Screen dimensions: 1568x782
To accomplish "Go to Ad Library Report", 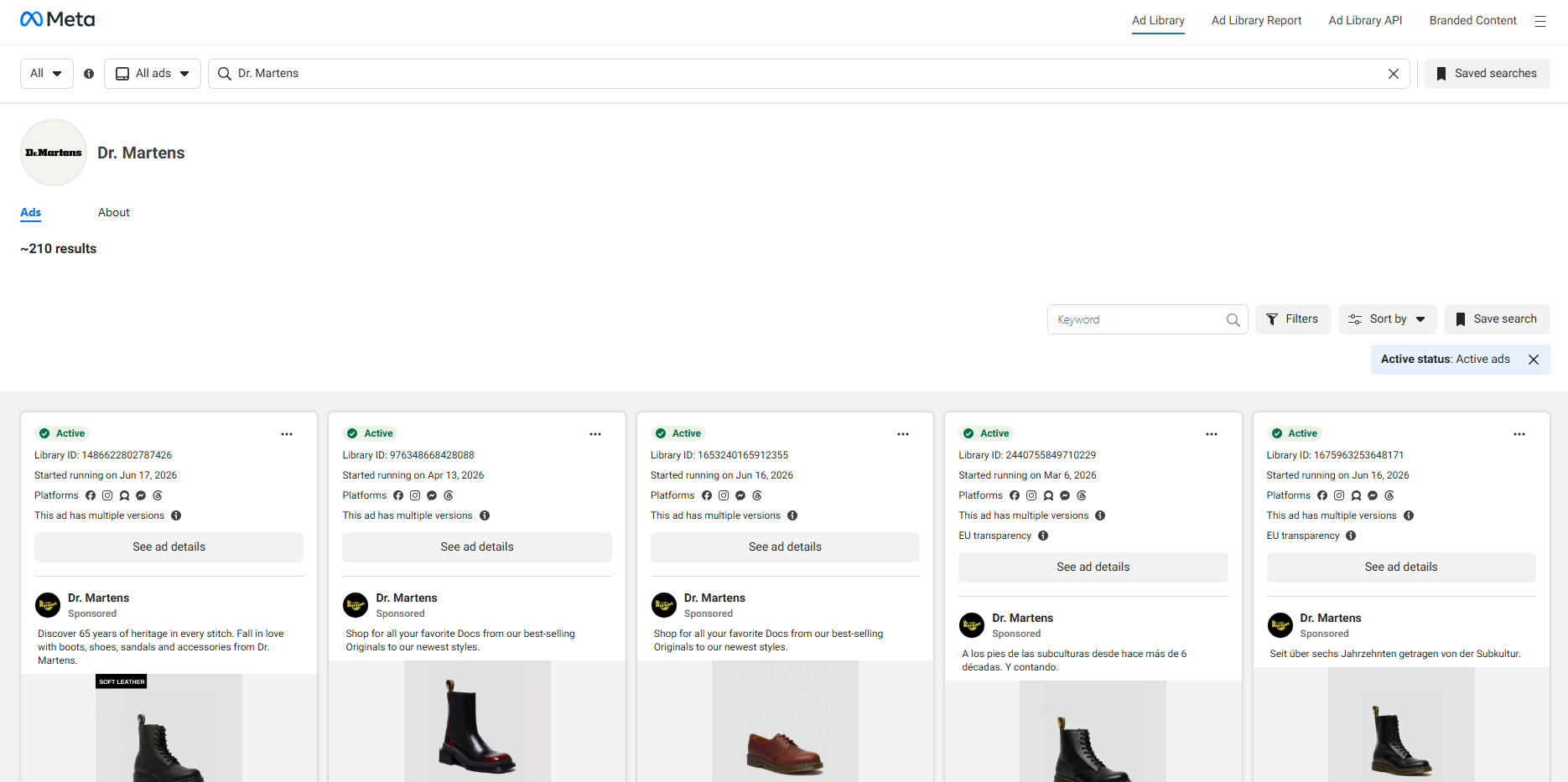I will [x=1256, y=21].
